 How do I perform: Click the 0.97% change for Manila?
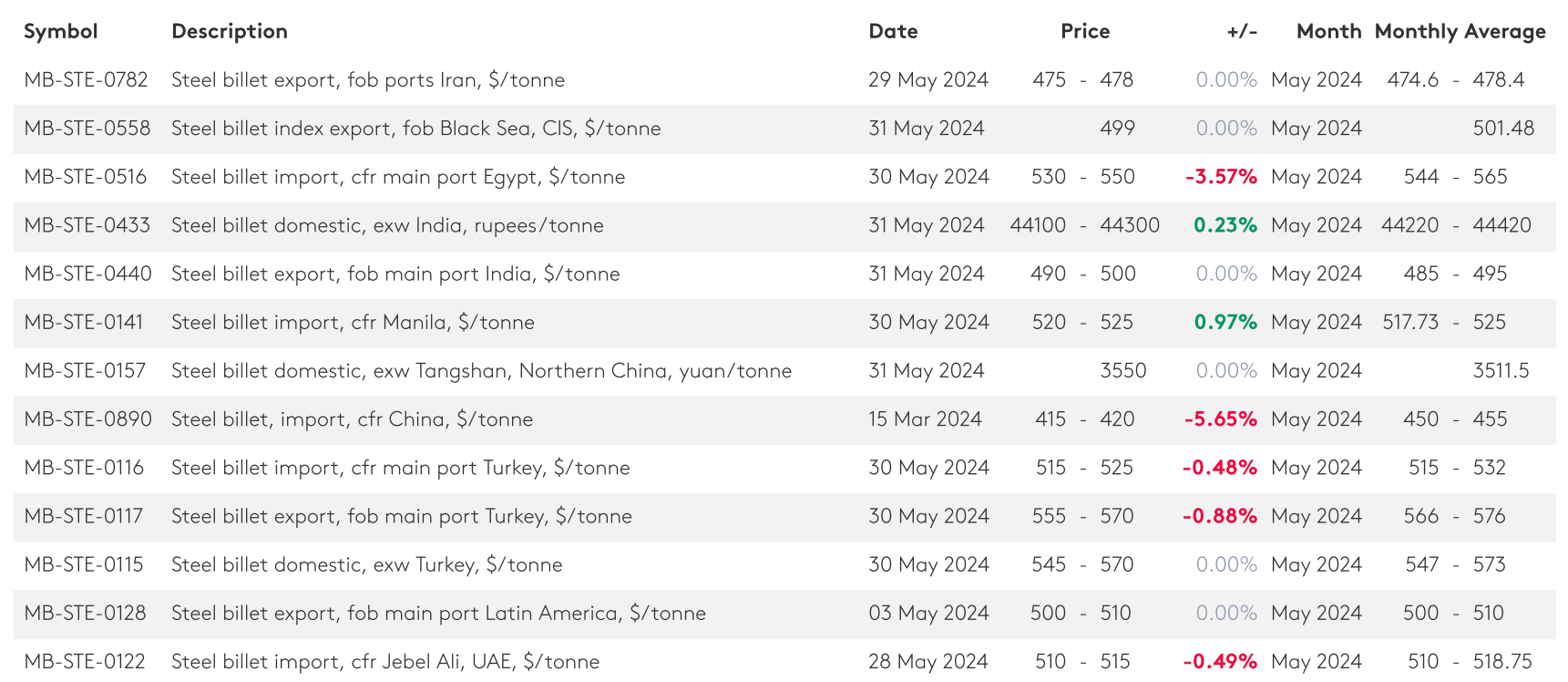pyautogui.click(x=1225, y=322)
